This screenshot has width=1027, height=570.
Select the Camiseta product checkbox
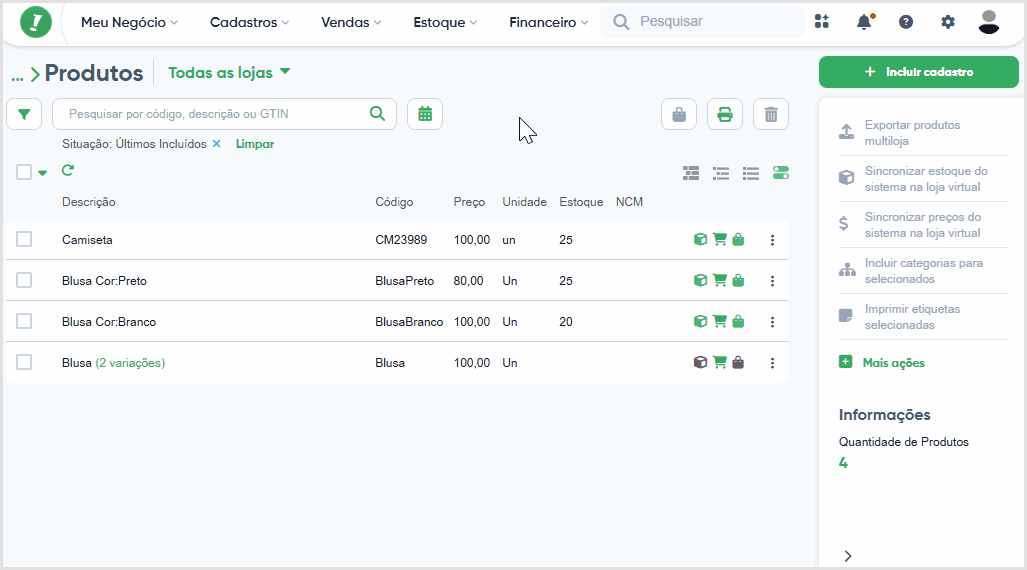point(24,239)
